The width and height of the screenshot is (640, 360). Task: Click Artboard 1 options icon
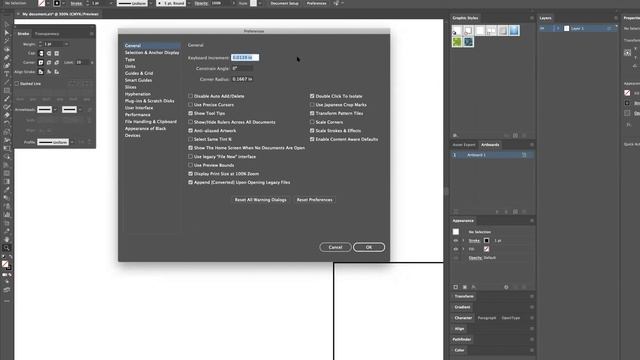(524, 155)
